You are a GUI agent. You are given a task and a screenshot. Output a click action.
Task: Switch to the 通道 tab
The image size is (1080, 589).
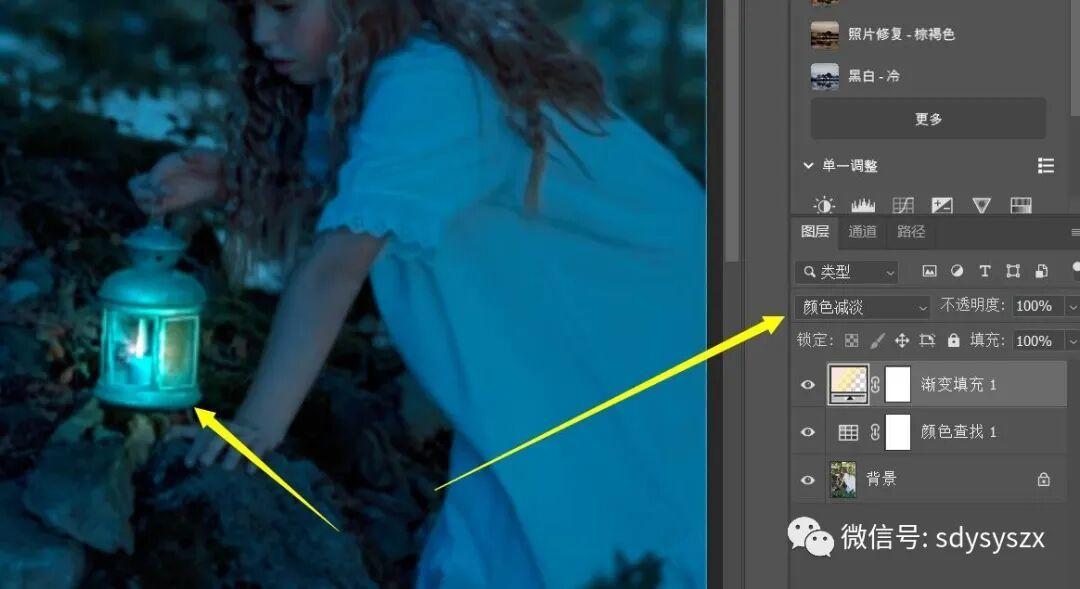point(862,231)
